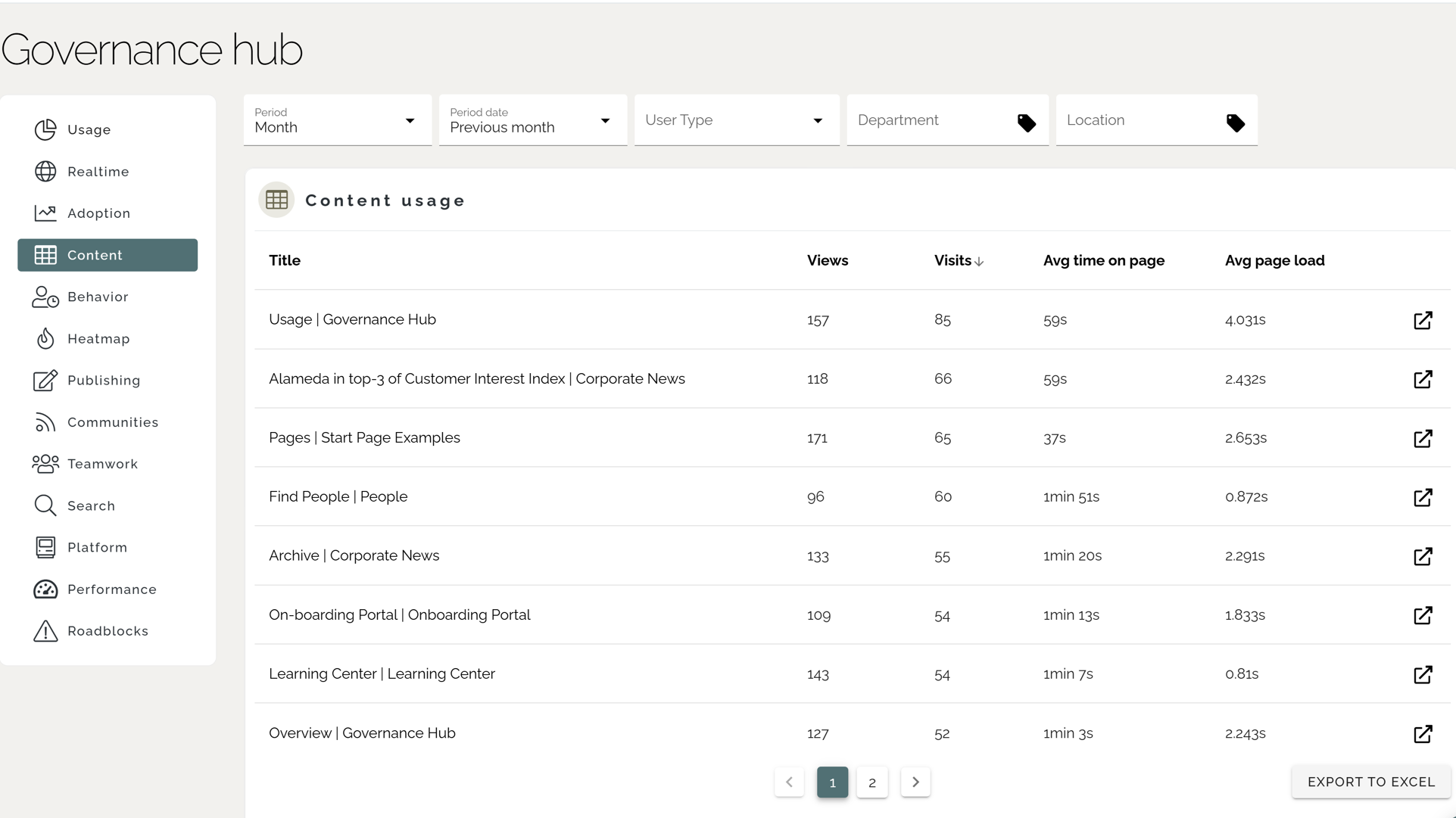
Task: Click the Location tag icon
Action: pos(1236,123)
